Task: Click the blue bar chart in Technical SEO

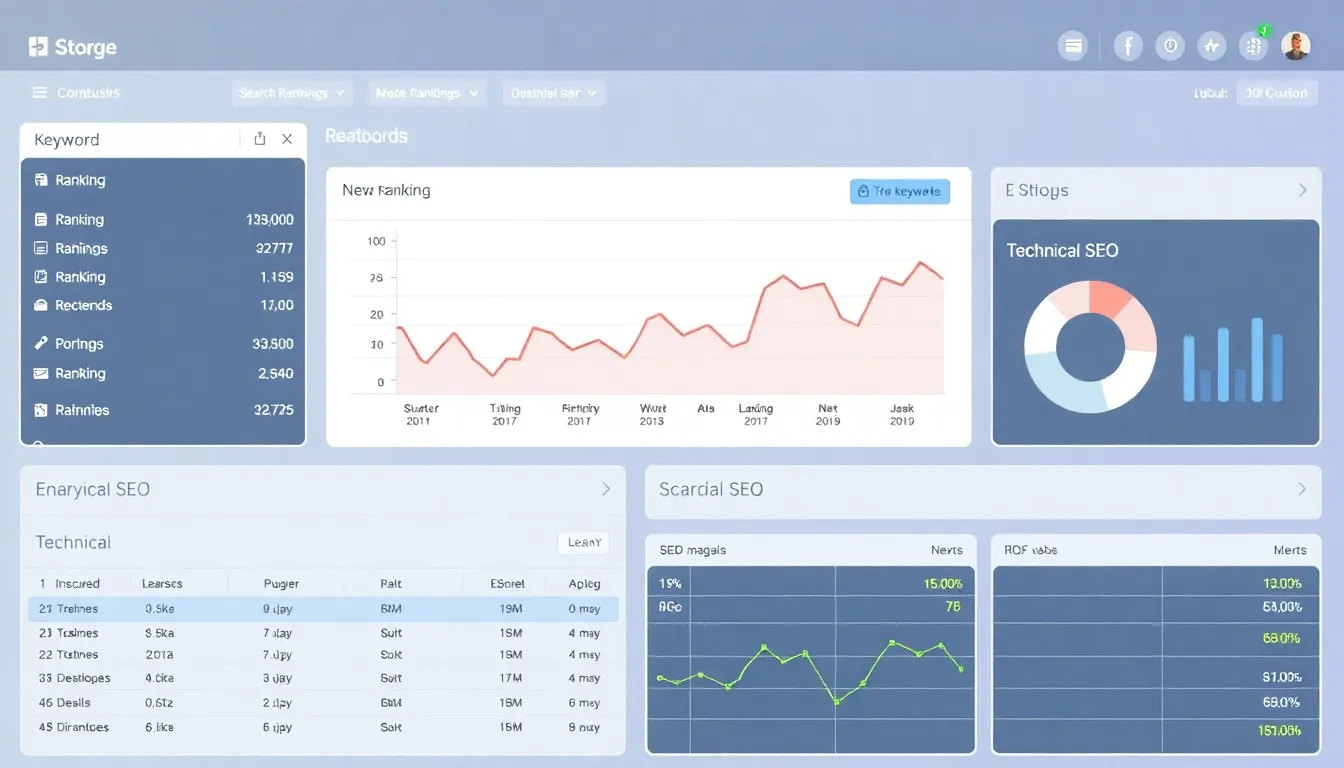Action: click(x=1233, y=360)
